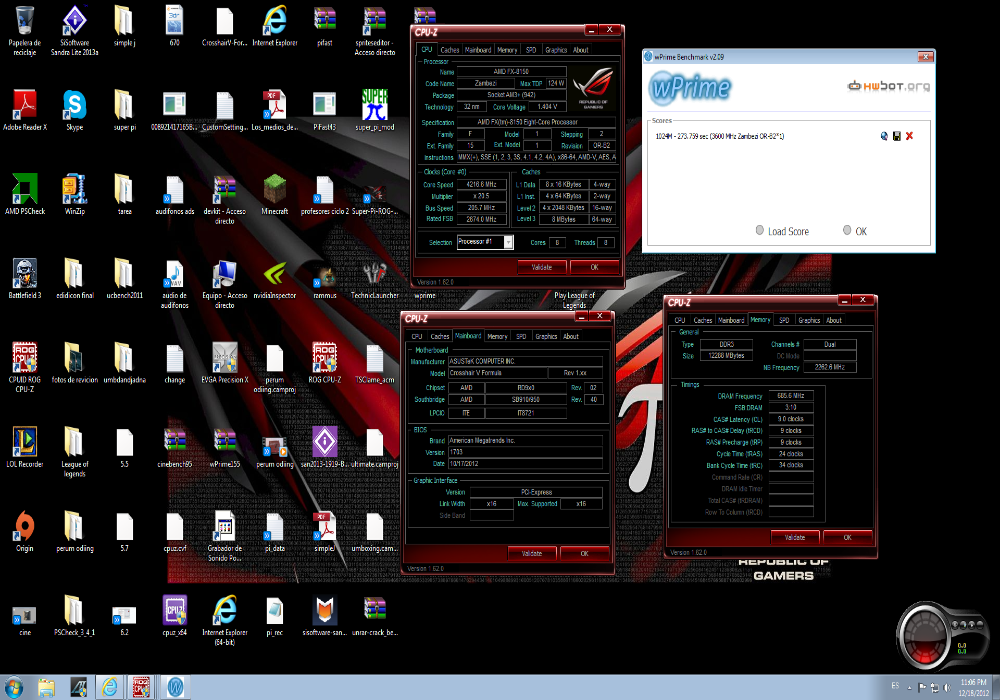The image size is (1000, 700).
Task: Show hidden tray icons arrow in taskbar
Action: [910, 687]
